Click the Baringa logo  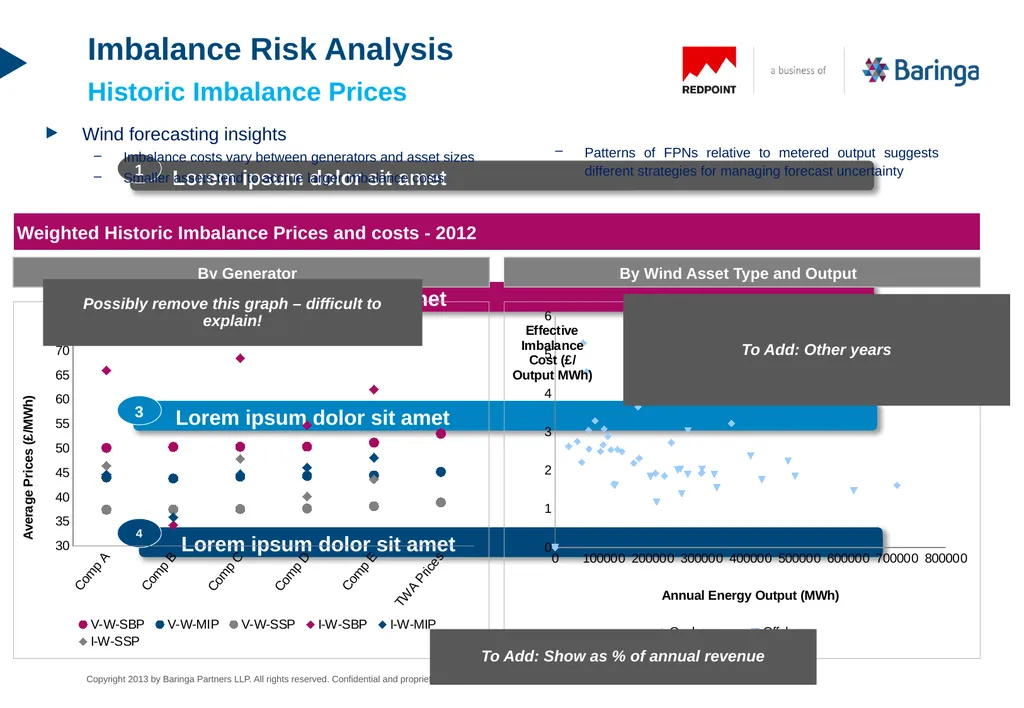point(921,71)
